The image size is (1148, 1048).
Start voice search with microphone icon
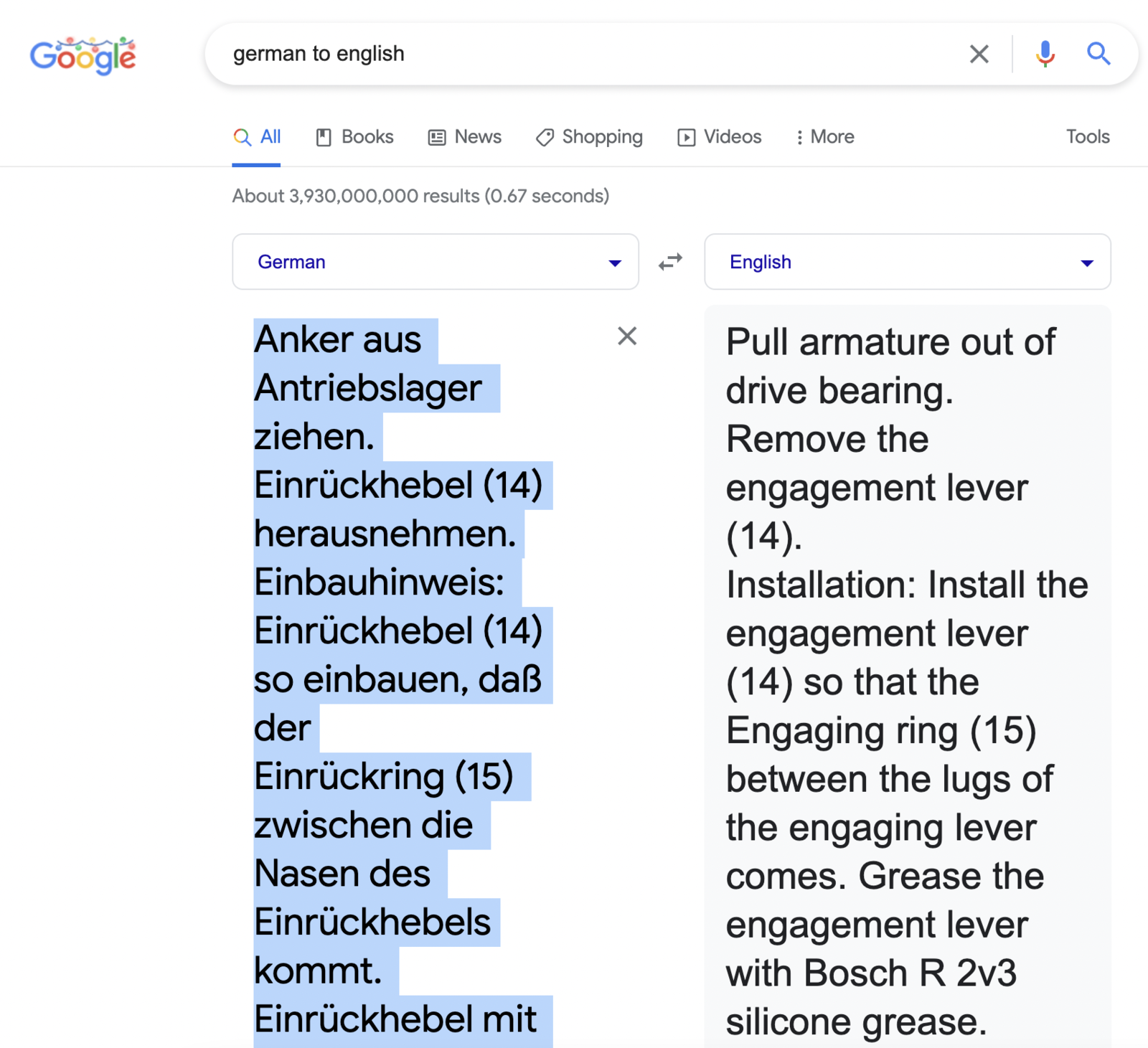click(x=1045, y=54)
